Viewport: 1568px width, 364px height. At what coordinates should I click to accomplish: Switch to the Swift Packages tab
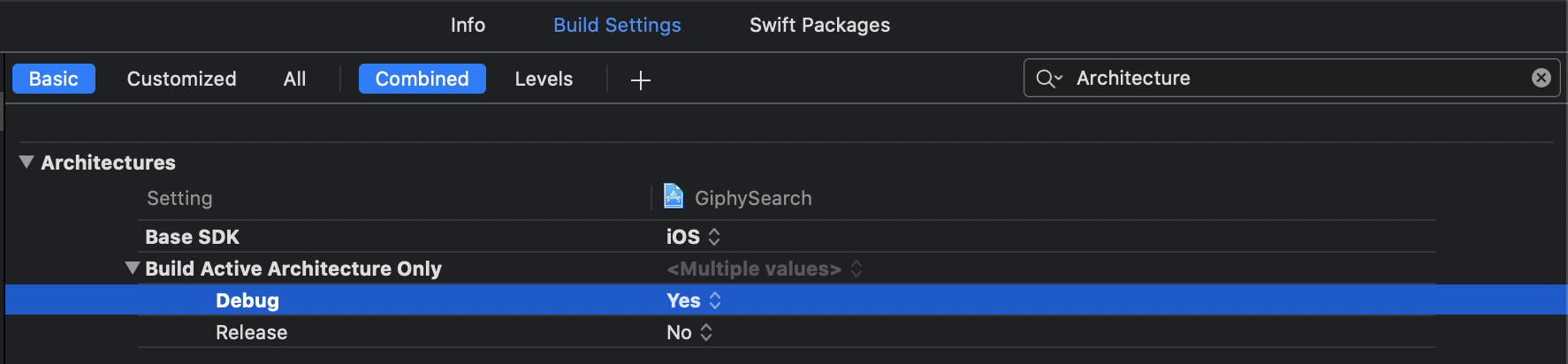[819, 25]
